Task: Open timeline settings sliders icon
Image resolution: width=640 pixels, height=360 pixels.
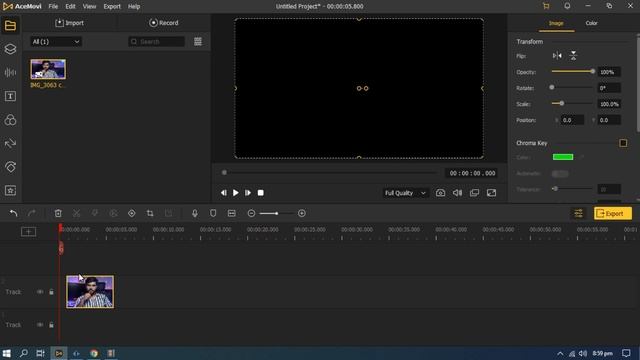Action: [578, 213]
